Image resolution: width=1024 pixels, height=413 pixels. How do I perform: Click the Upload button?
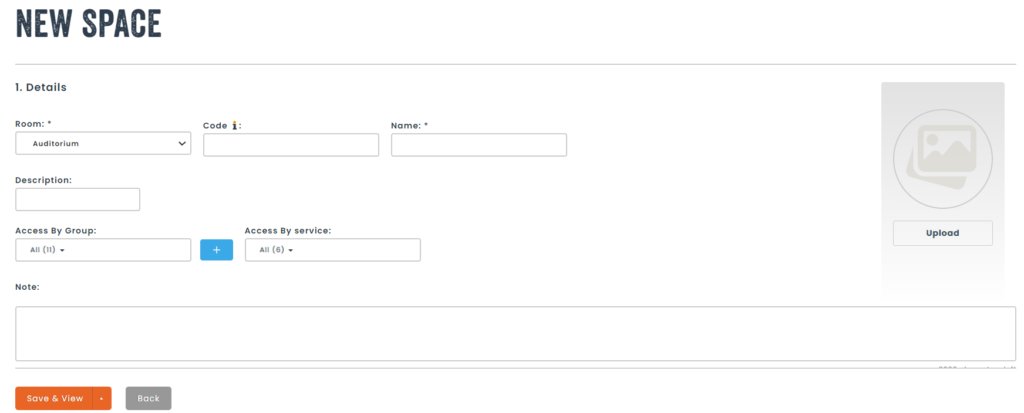(x=942, y=233)
